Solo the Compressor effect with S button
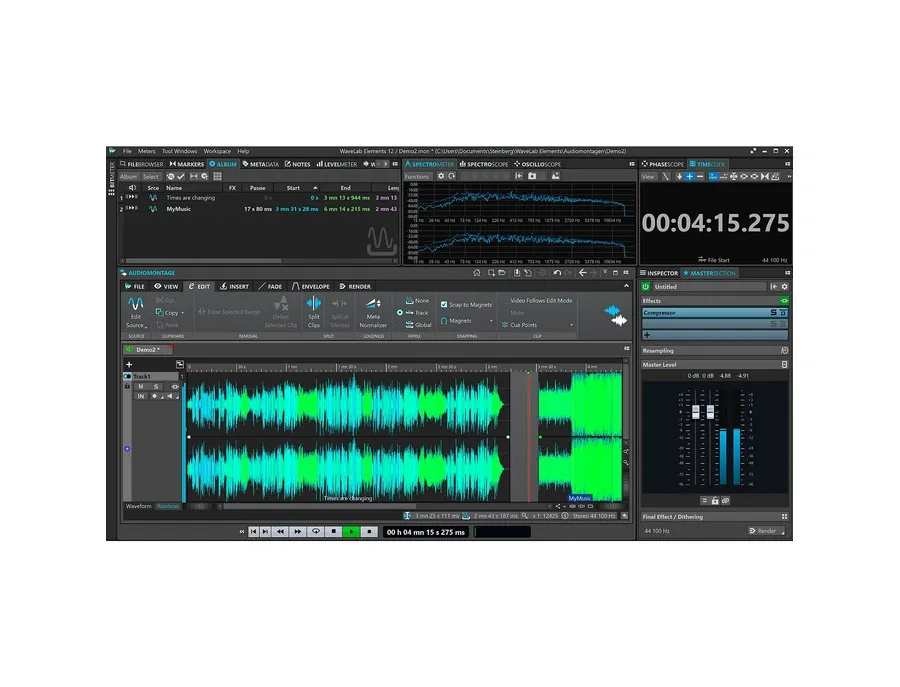Image resolution: width=900 pixels, height=687 pixels. click(x=773, y=313)
